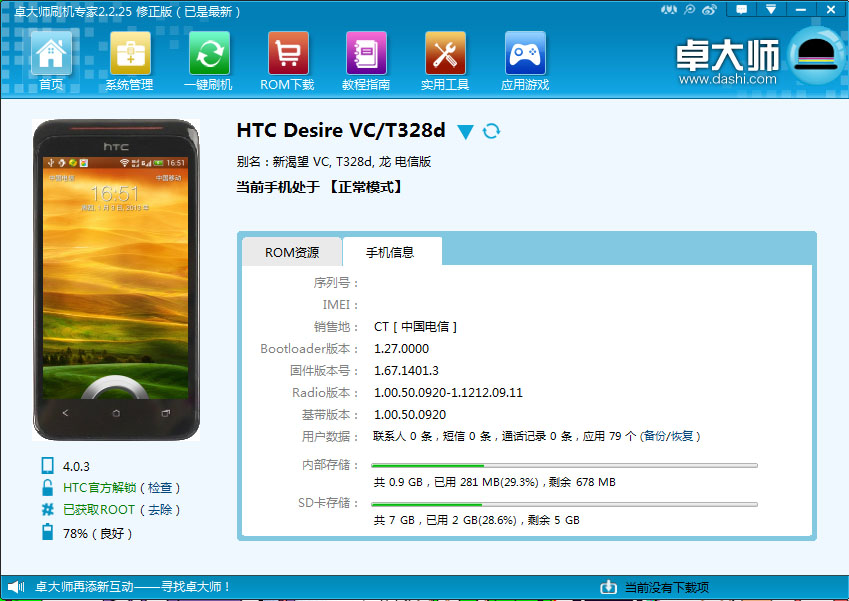Click the Tencent Weibo icon in title bar
This screenshot has width=849, height=601.
click(x=689, y=9)
